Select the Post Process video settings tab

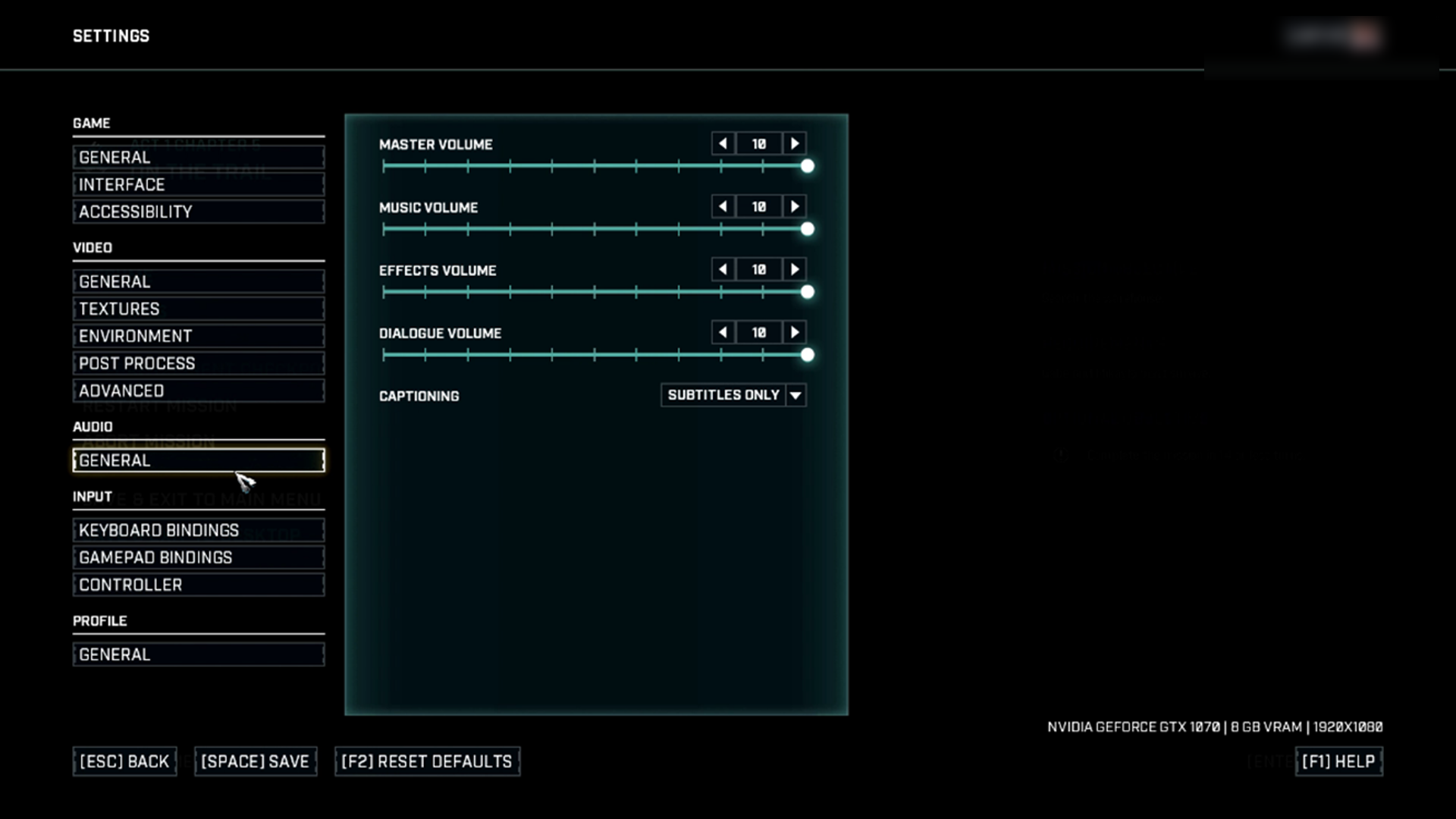coord(198,363)
